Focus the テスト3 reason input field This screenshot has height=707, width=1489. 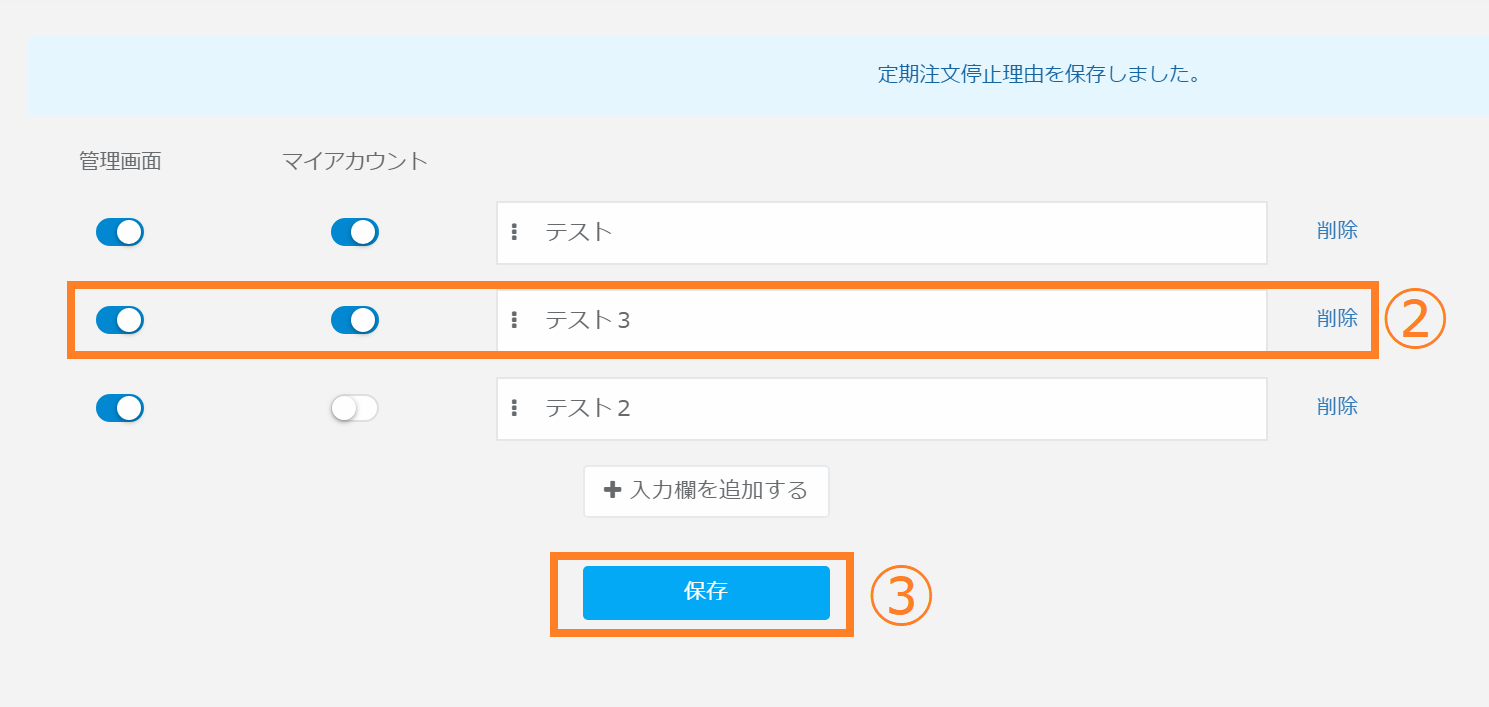tap(890, 320)
